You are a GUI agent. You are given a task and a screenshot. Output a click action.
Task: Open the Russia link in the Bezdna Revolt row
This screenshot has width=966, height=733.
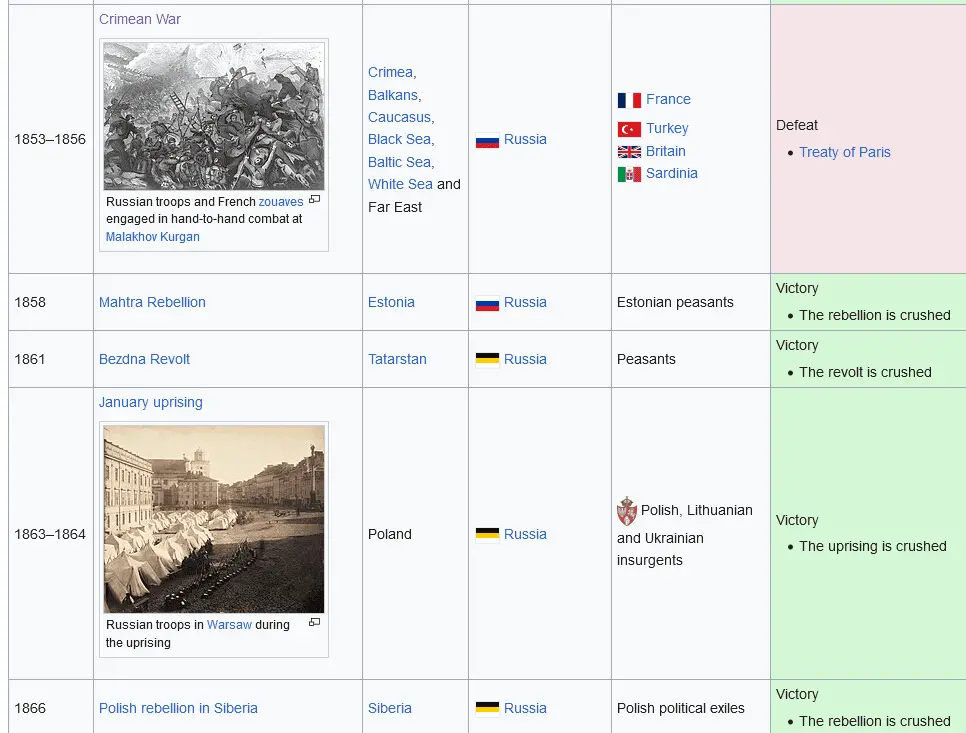(526, 359)
